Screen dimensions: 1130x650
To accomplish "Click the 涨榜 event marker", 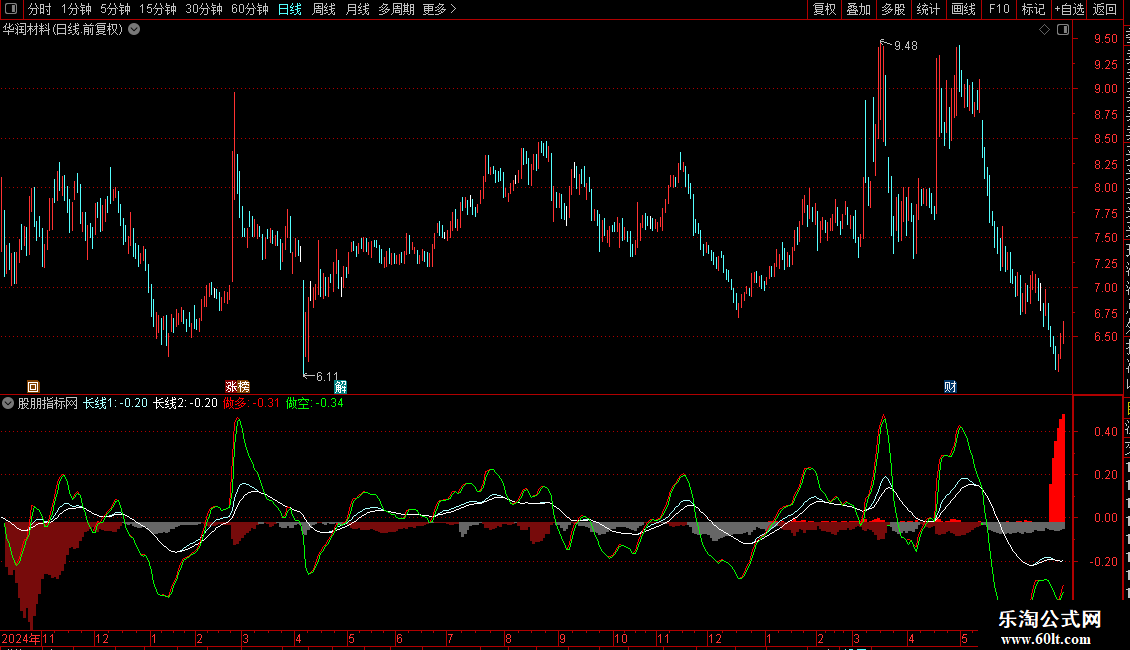I will tap(237, 387).
